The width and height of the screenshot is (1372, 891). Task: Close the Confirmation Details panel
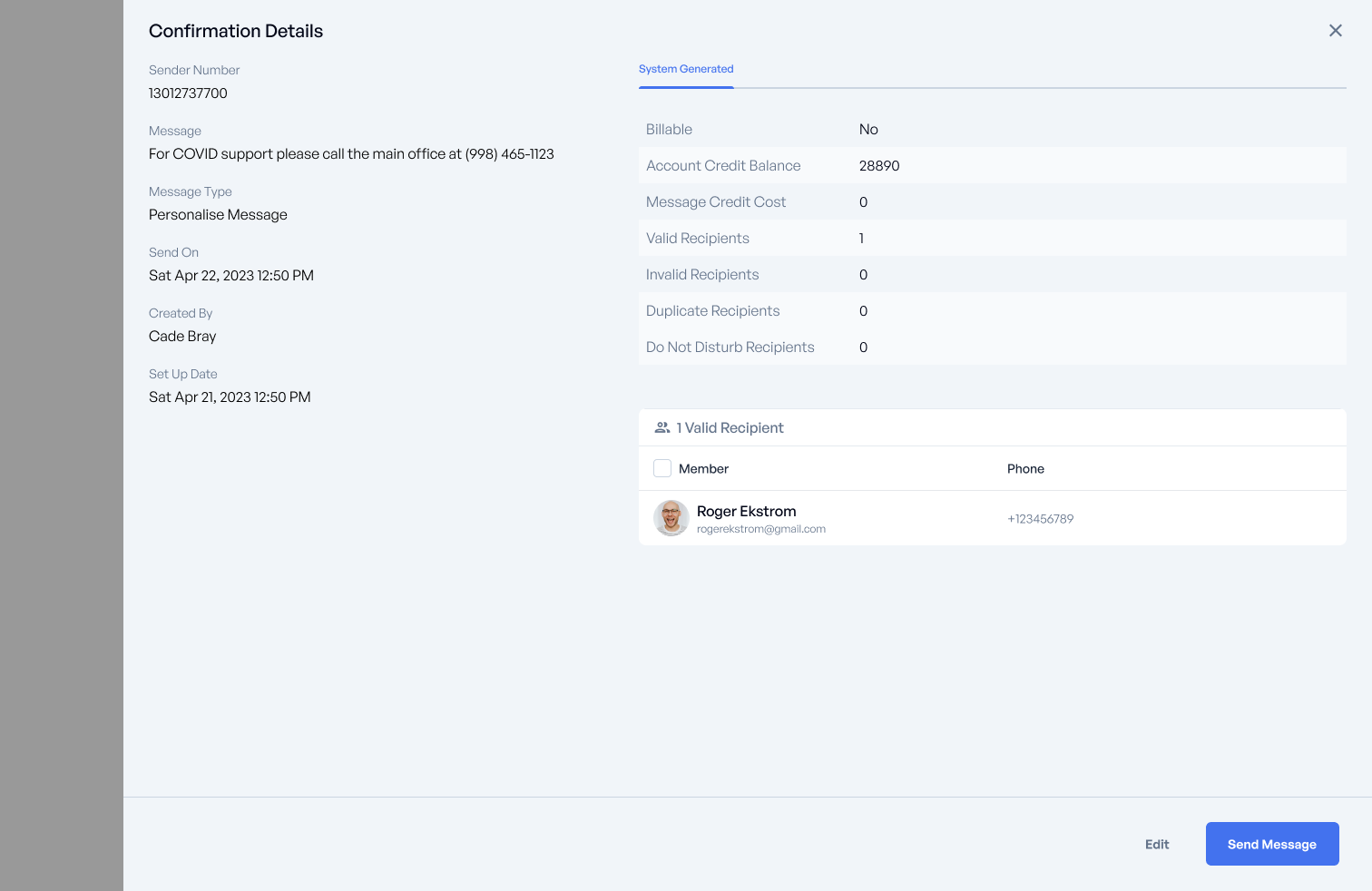[1336, 31]
